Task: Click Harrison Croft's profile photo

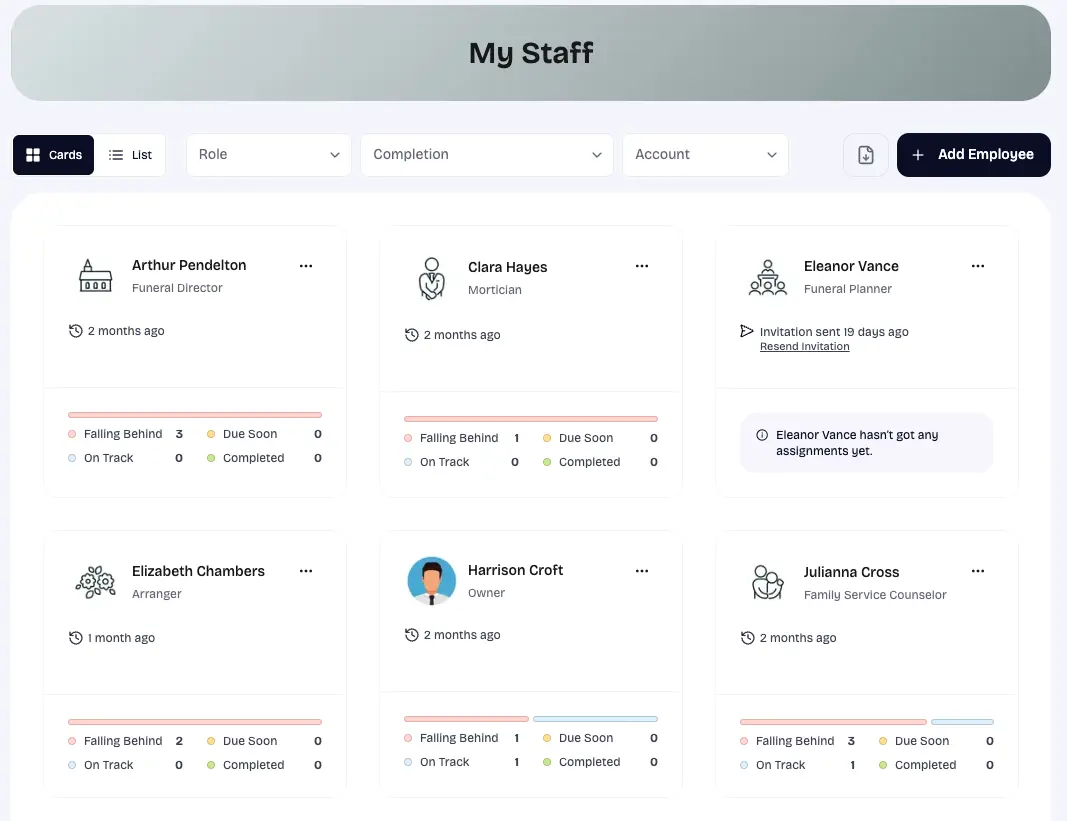Action: point(431,581)
